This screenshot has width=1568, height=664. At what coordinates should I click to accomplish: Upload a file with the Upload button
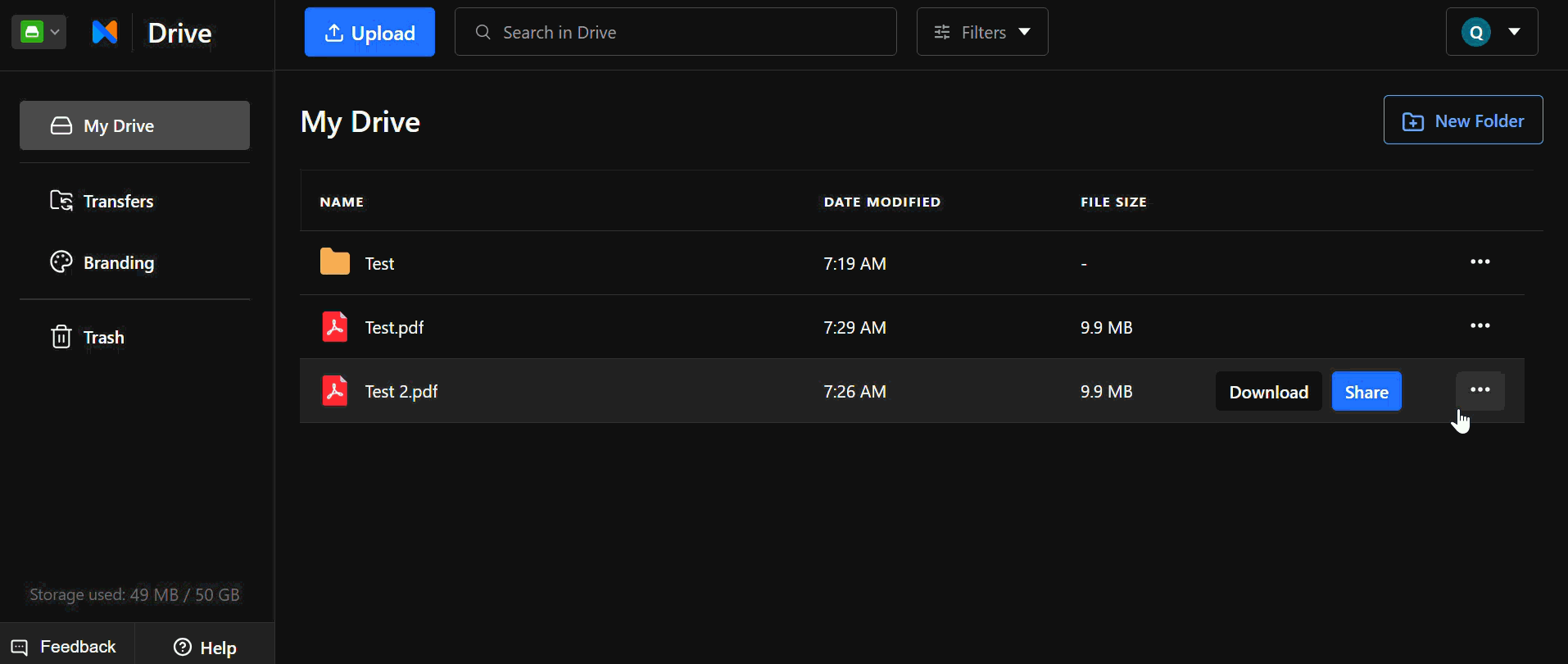(369, 32)
